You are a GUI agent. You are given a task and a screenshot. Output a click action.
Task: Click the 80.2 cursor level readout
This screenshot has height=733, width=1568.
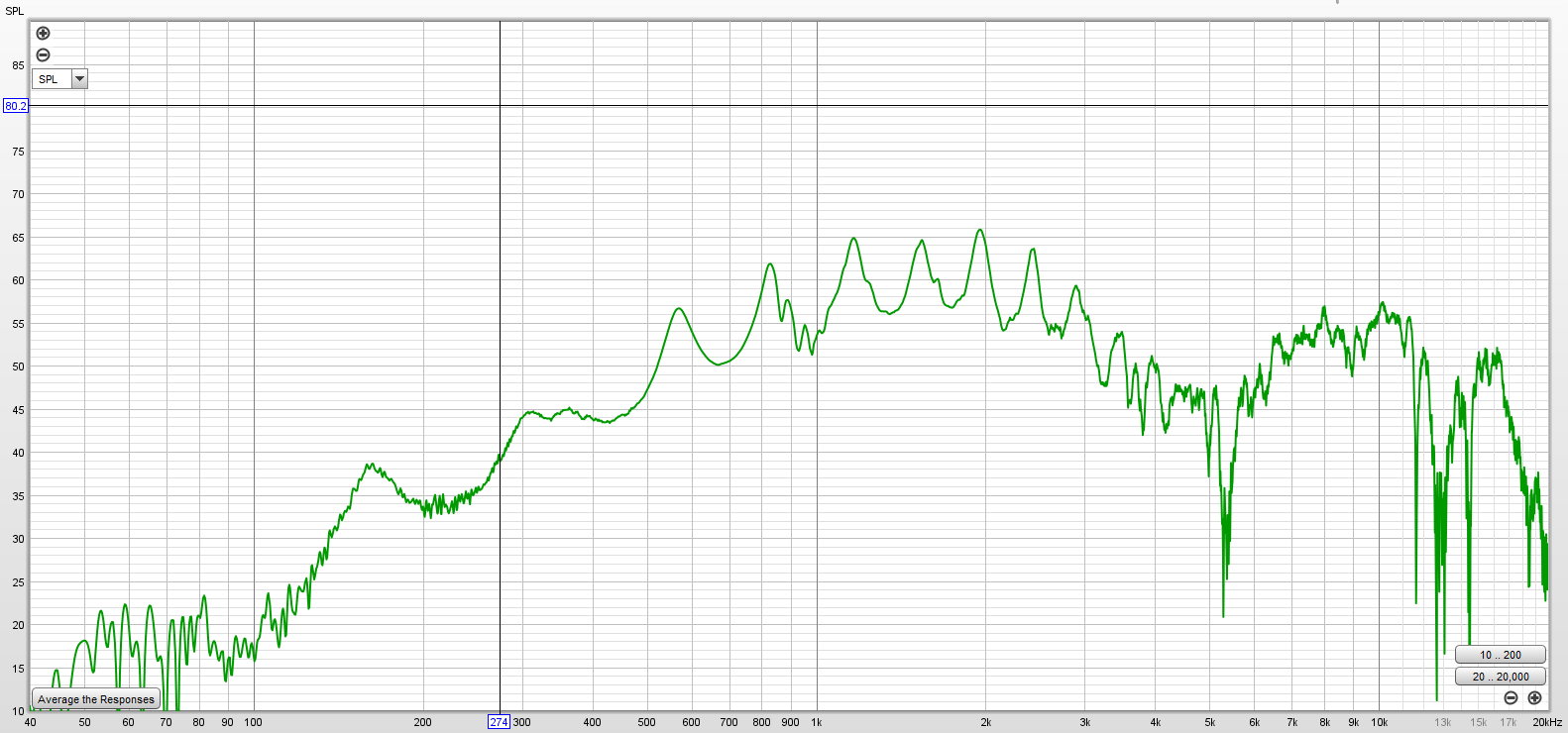click(x=16, y=106)
